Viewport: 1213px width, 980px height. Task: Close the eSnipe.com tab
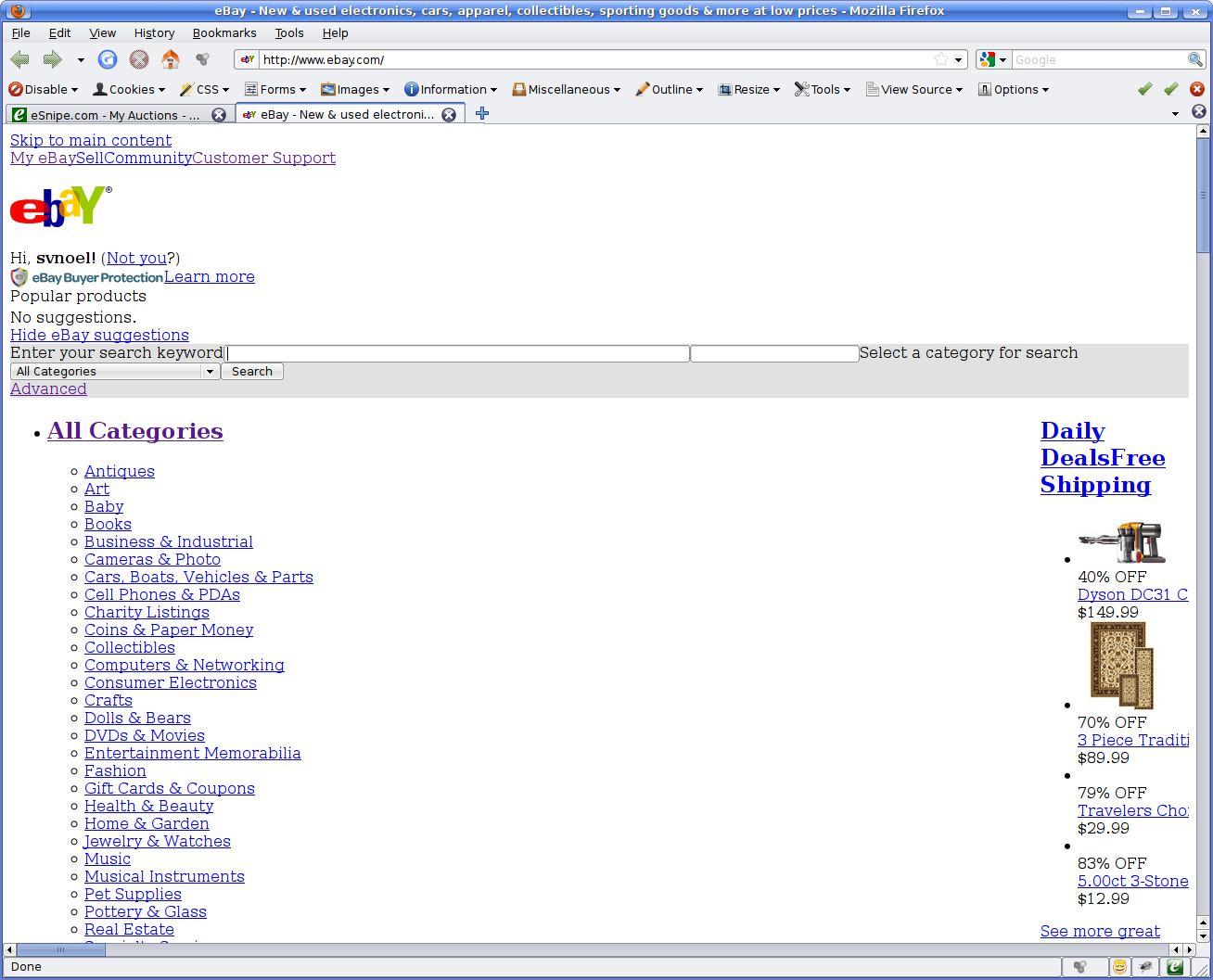point(219,115)
